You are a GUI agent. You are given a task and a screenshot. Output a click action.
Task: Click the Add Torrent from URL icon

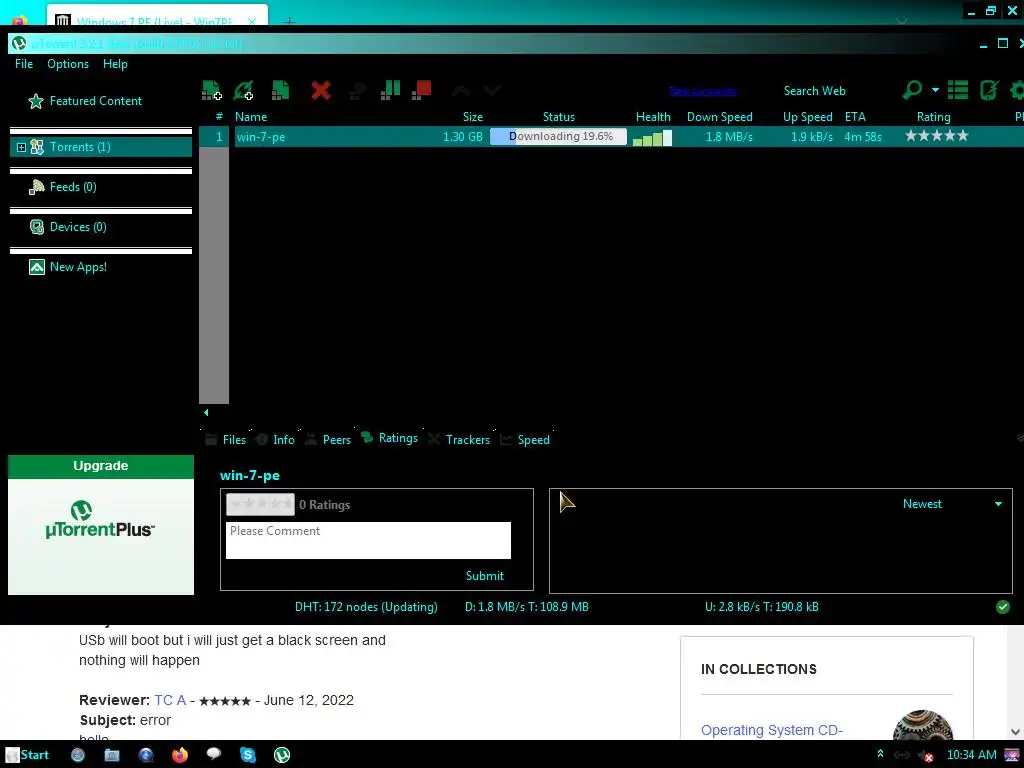coord(244,90)
